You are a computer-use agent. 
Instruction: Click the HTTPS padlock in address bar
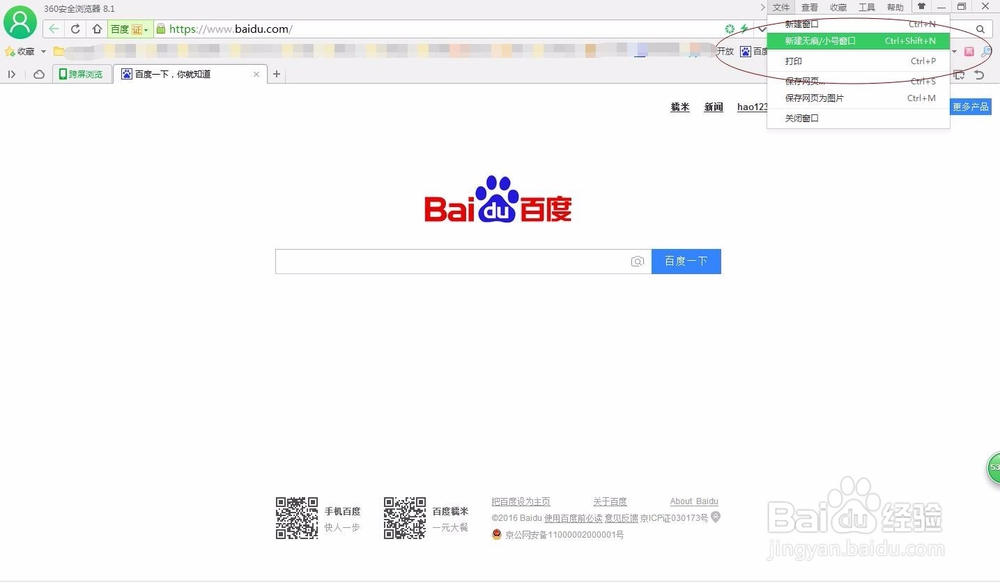tap(161, 29)
